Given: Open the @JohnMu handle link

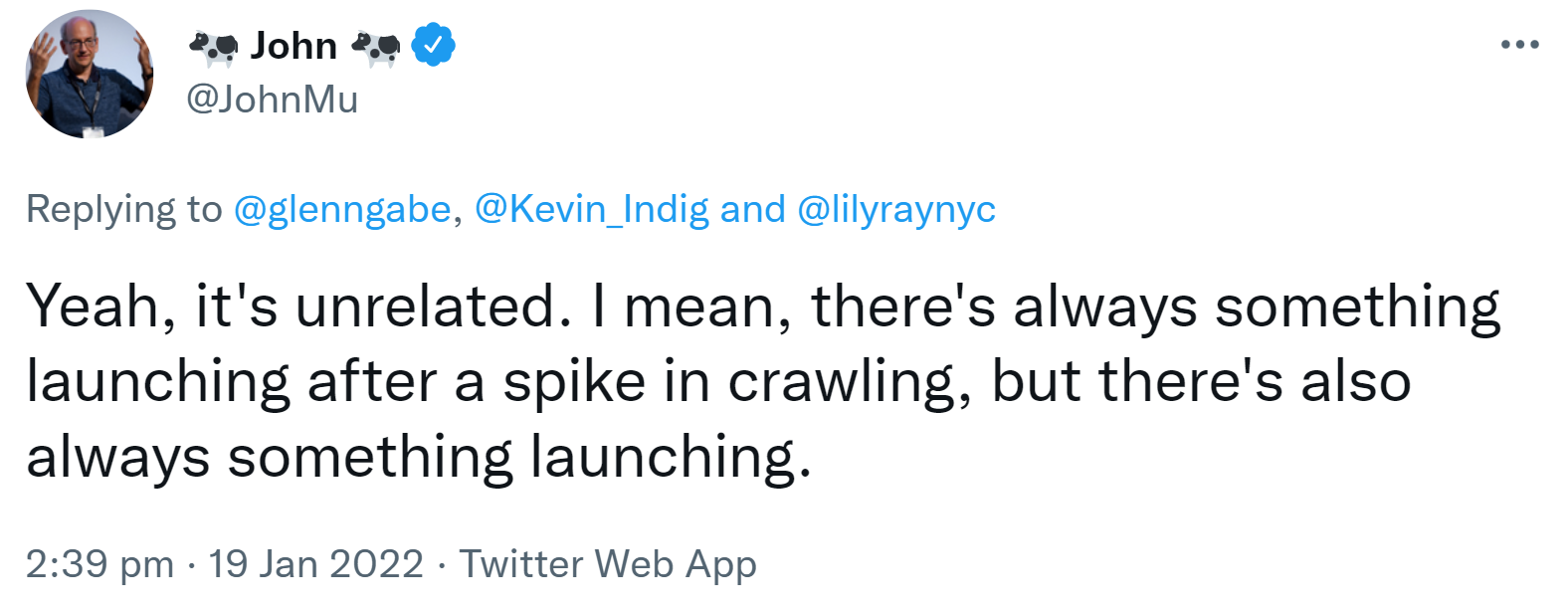Looking at the screenshot, I should (272, 100).
